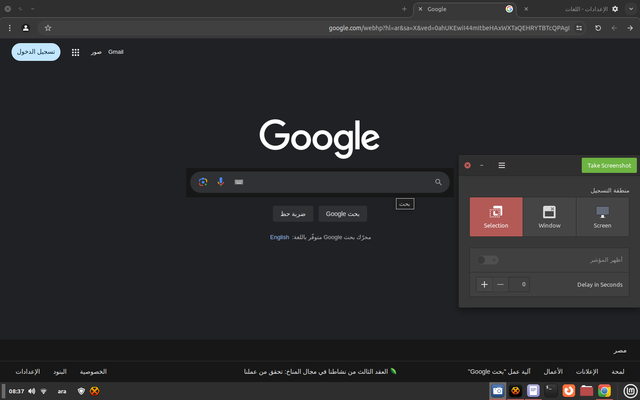
Task: Click the black-orange hexagon app in taskbar
Action: pos(516,391)
